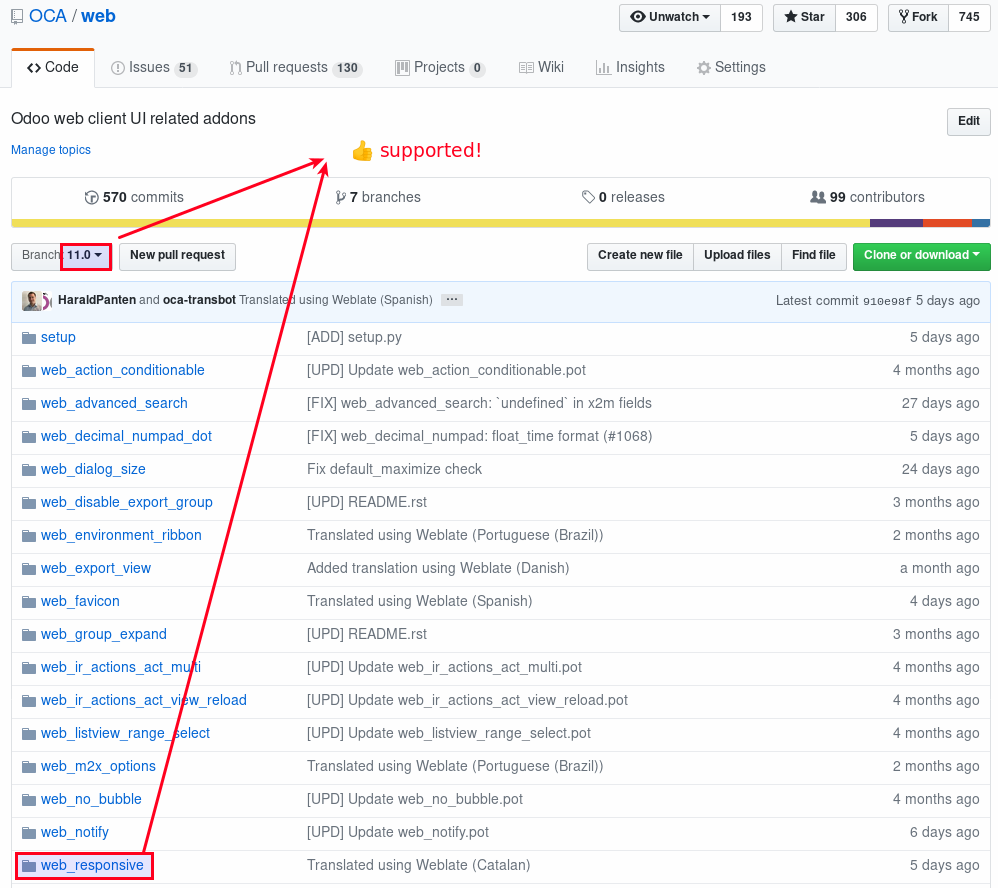Expand the truncated commit message ellipsis
Screen dimensions: 998x888
click(451, 298)
